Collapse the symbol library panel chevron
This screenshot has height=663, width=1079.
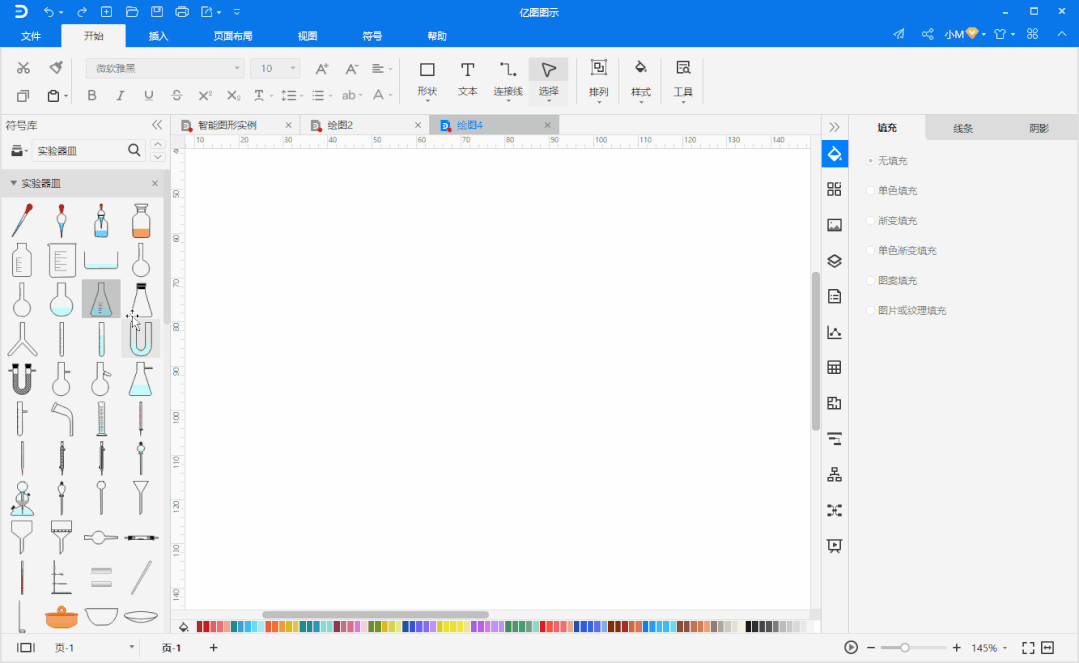pos(157,125)
